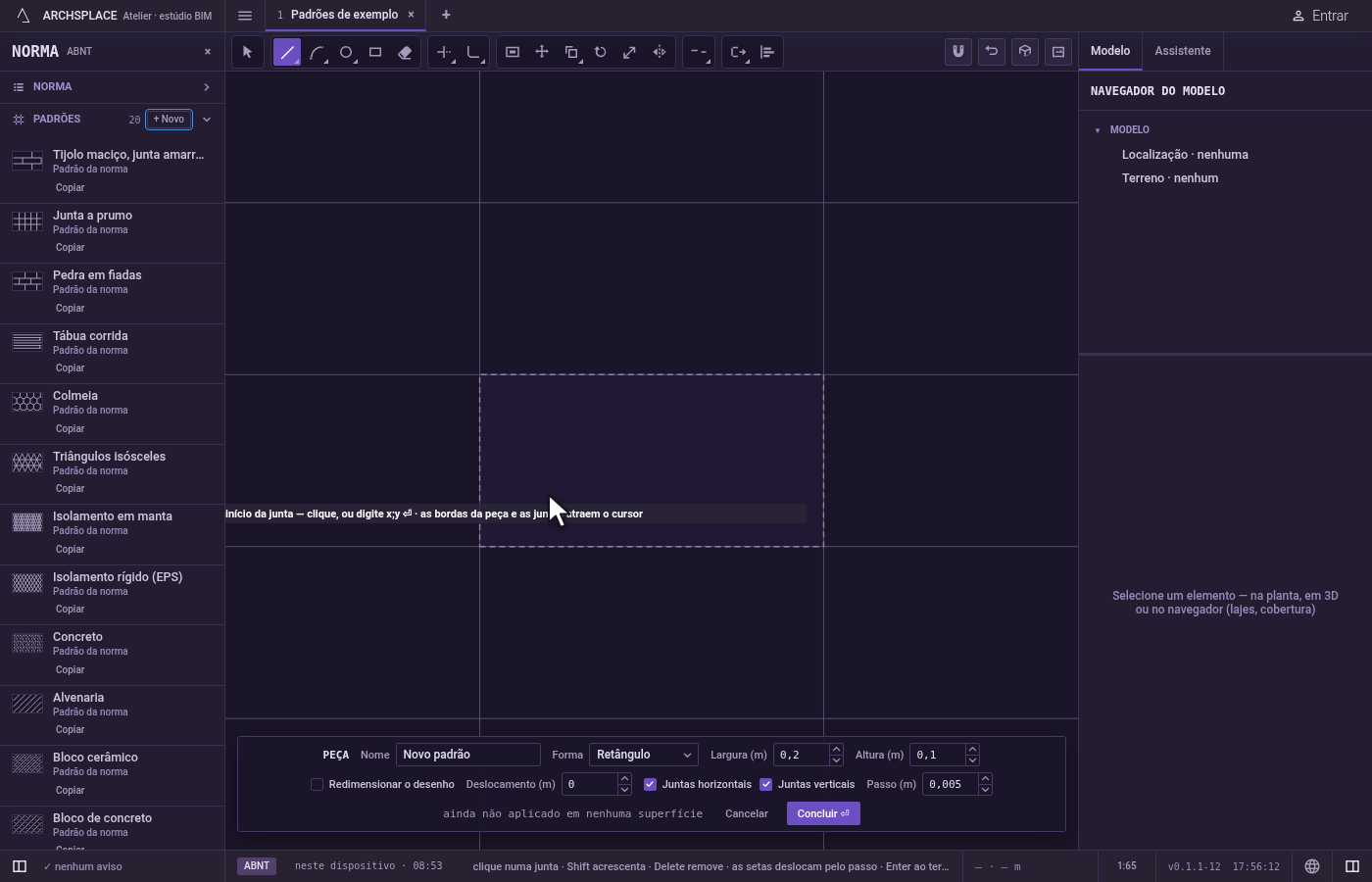Open the export tool dropdown
The width and height of the screenshot is (1372, 882).
click(x=738, y=52)
